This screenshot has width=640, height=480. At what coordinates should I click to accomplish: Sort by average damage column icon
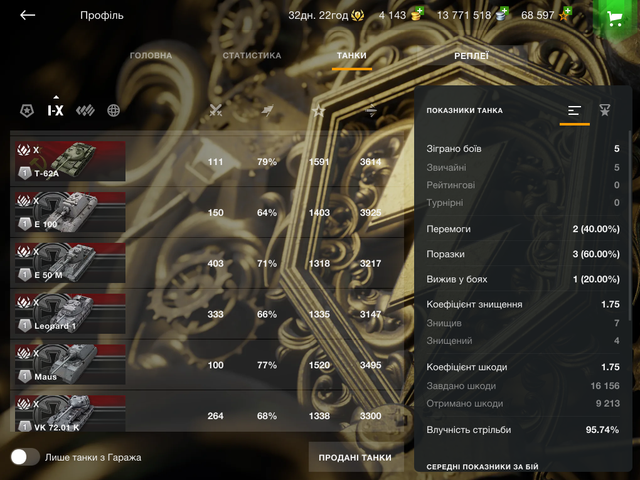pos(371,110)
